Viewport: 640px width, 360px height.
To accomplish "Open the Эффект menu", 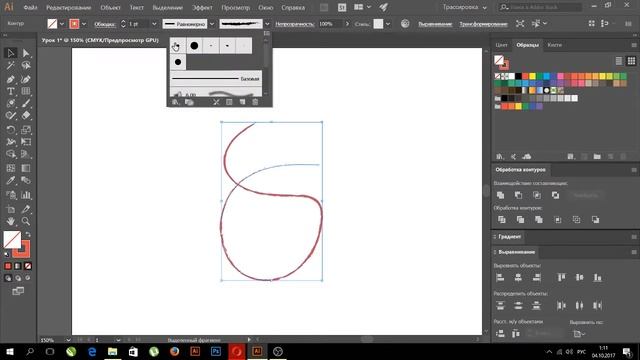I will click(x=202, y=7).
